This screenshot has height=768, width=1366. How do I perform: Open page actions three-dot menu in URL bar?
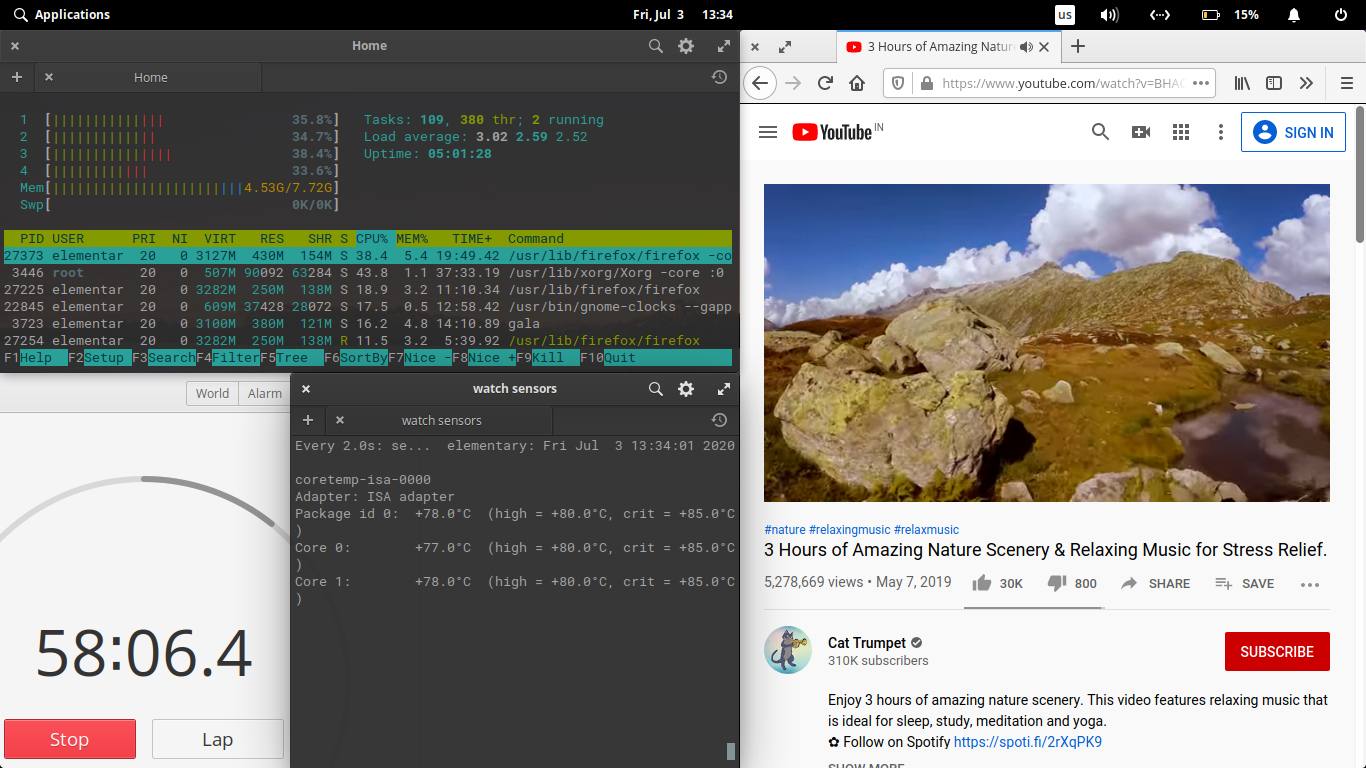(1202, 83)
